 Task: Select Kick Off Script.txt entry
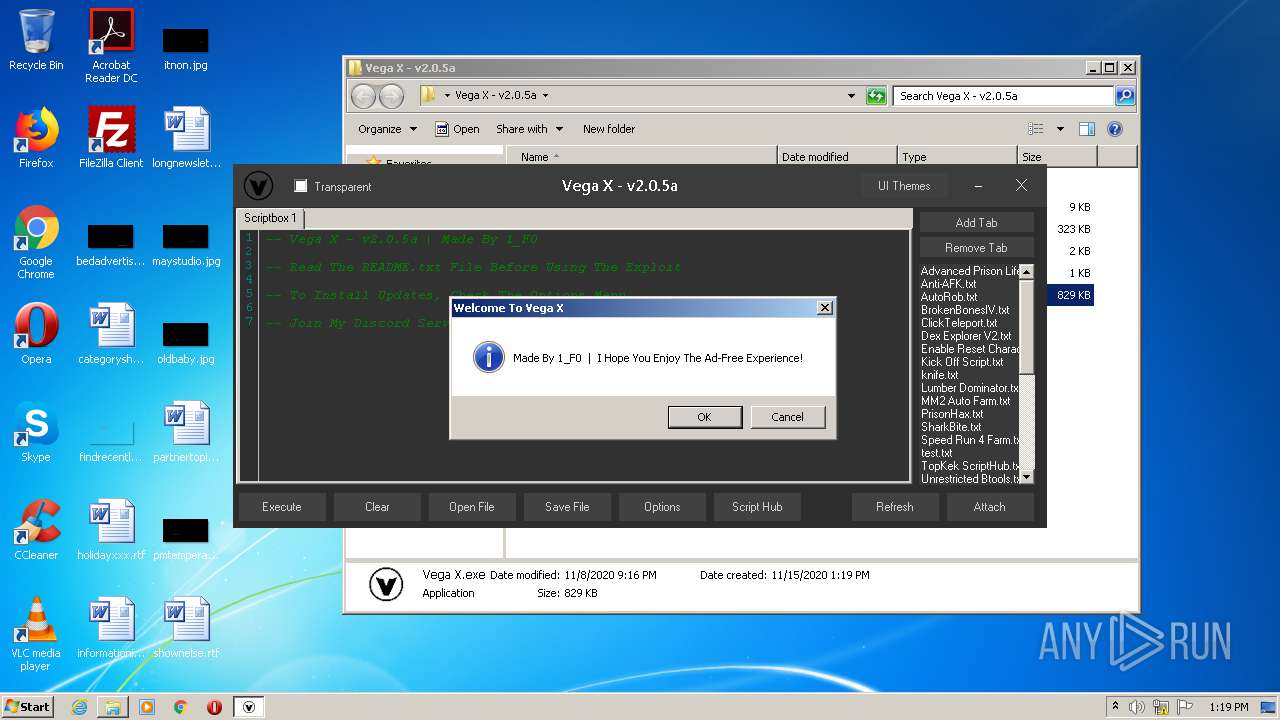coord(962,362)
